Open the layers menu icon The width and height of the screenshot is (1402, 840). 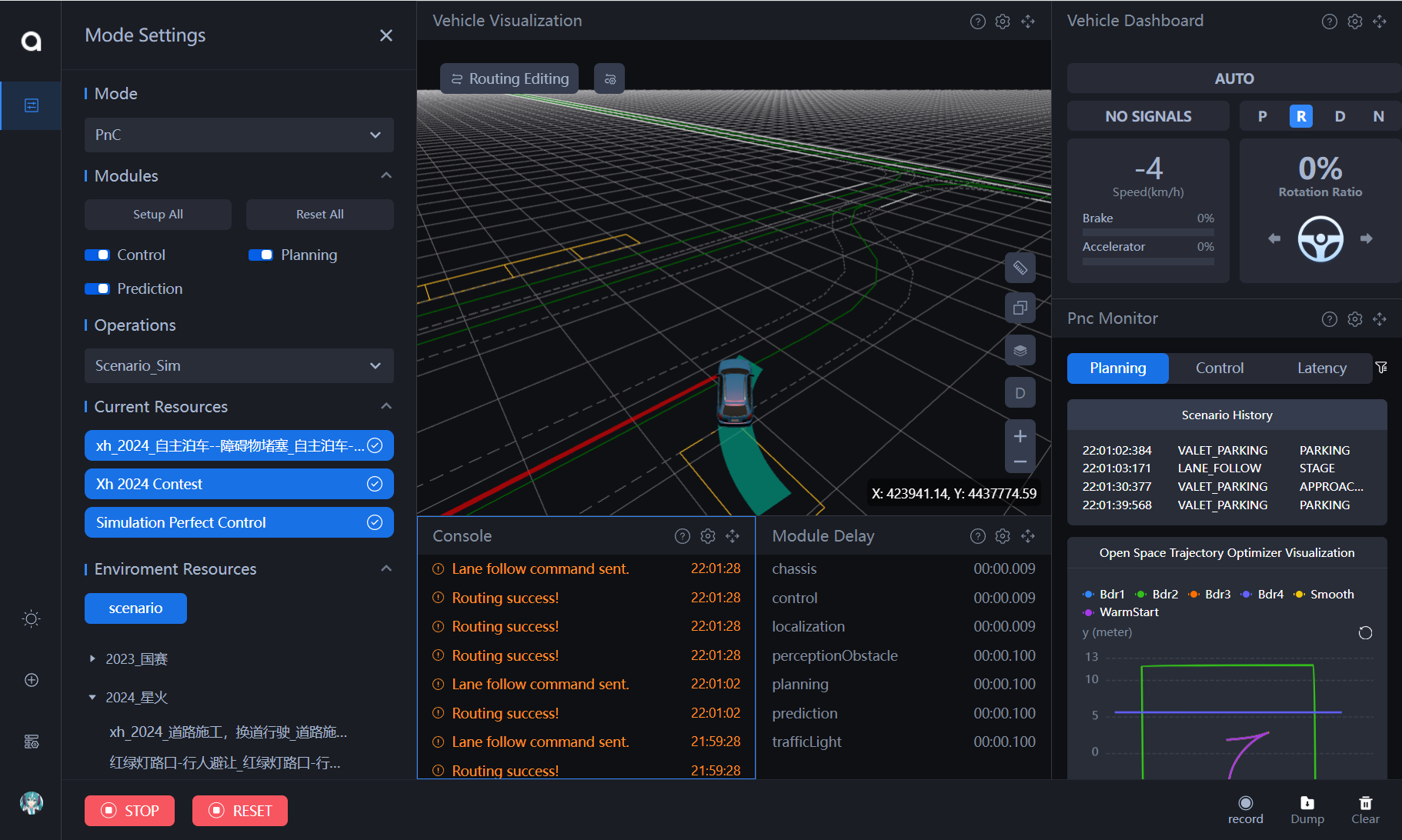1020,351
